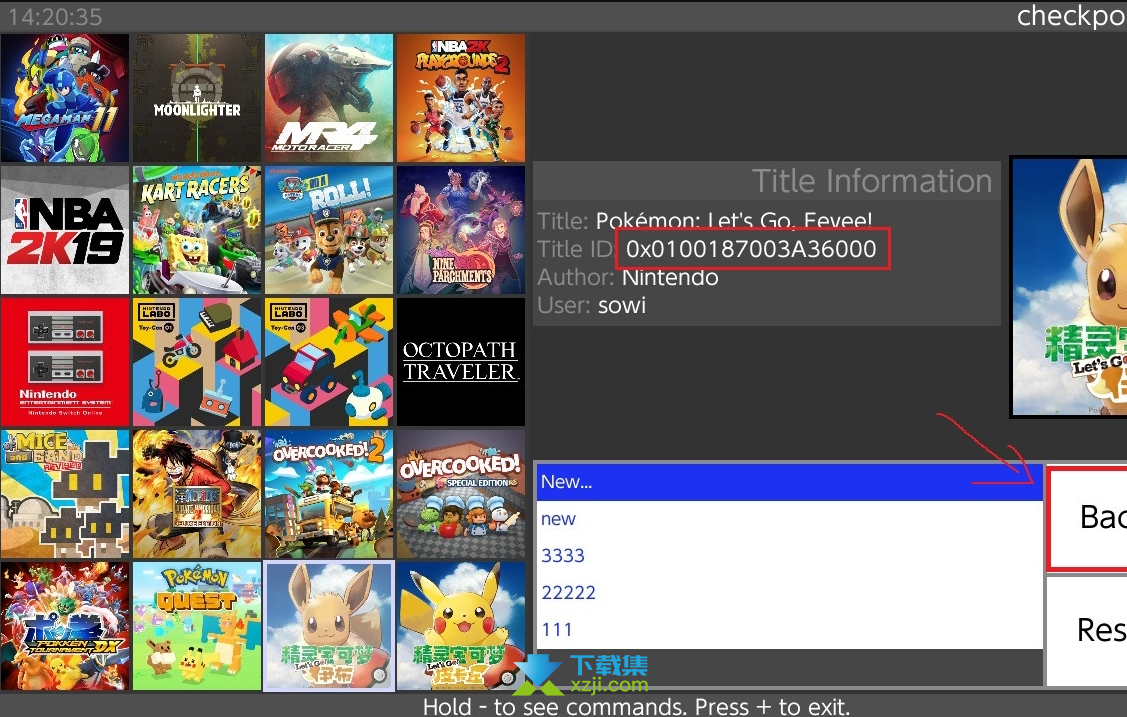
Task: Select the Let's Go Pikachu icon
Action: point(461,626)
